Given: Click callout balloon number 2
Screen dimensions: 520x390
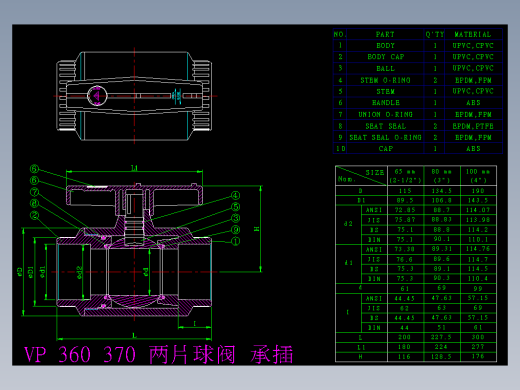Looking at the screenshot, I should coord(34,215).
